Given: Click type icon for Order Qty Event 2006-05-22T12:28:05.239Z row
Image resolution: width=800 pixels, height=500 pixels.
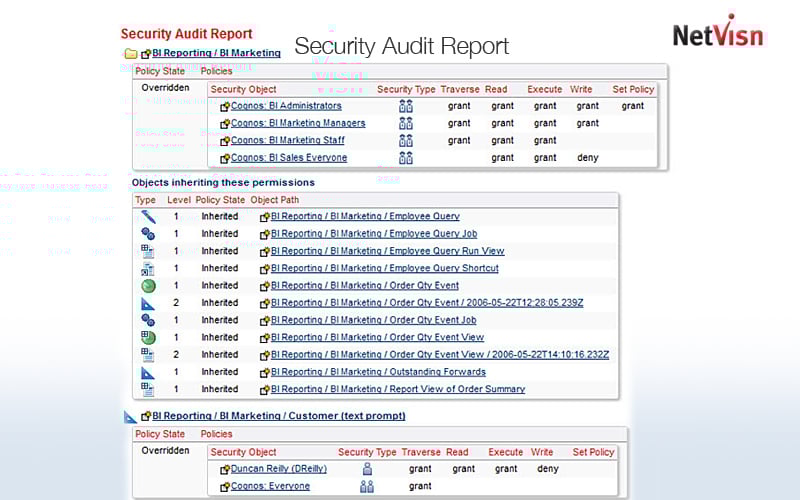Looking at the screenshot, I should [147, 304].
